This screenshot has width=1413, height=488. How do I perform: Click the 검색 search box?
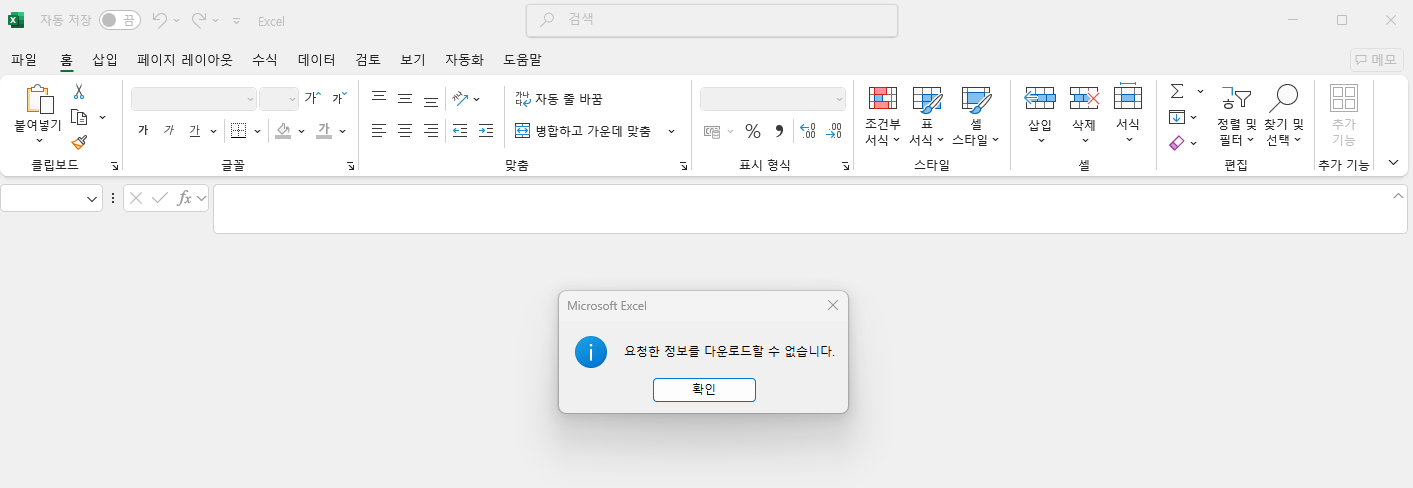(x=712, y=20)
